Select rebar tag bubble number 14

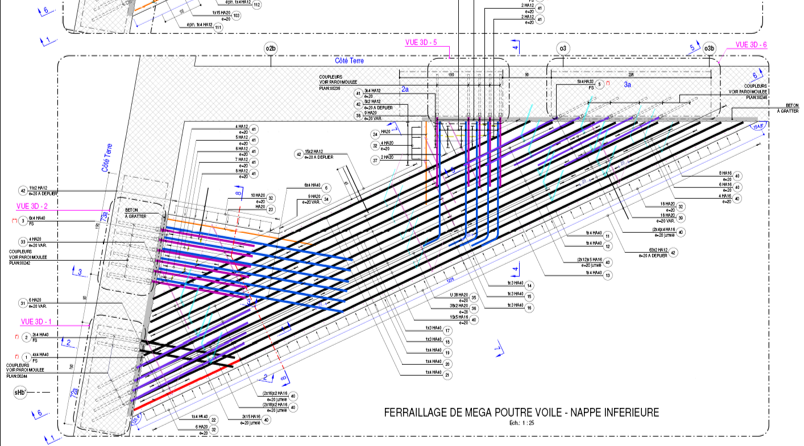(530, 285)
